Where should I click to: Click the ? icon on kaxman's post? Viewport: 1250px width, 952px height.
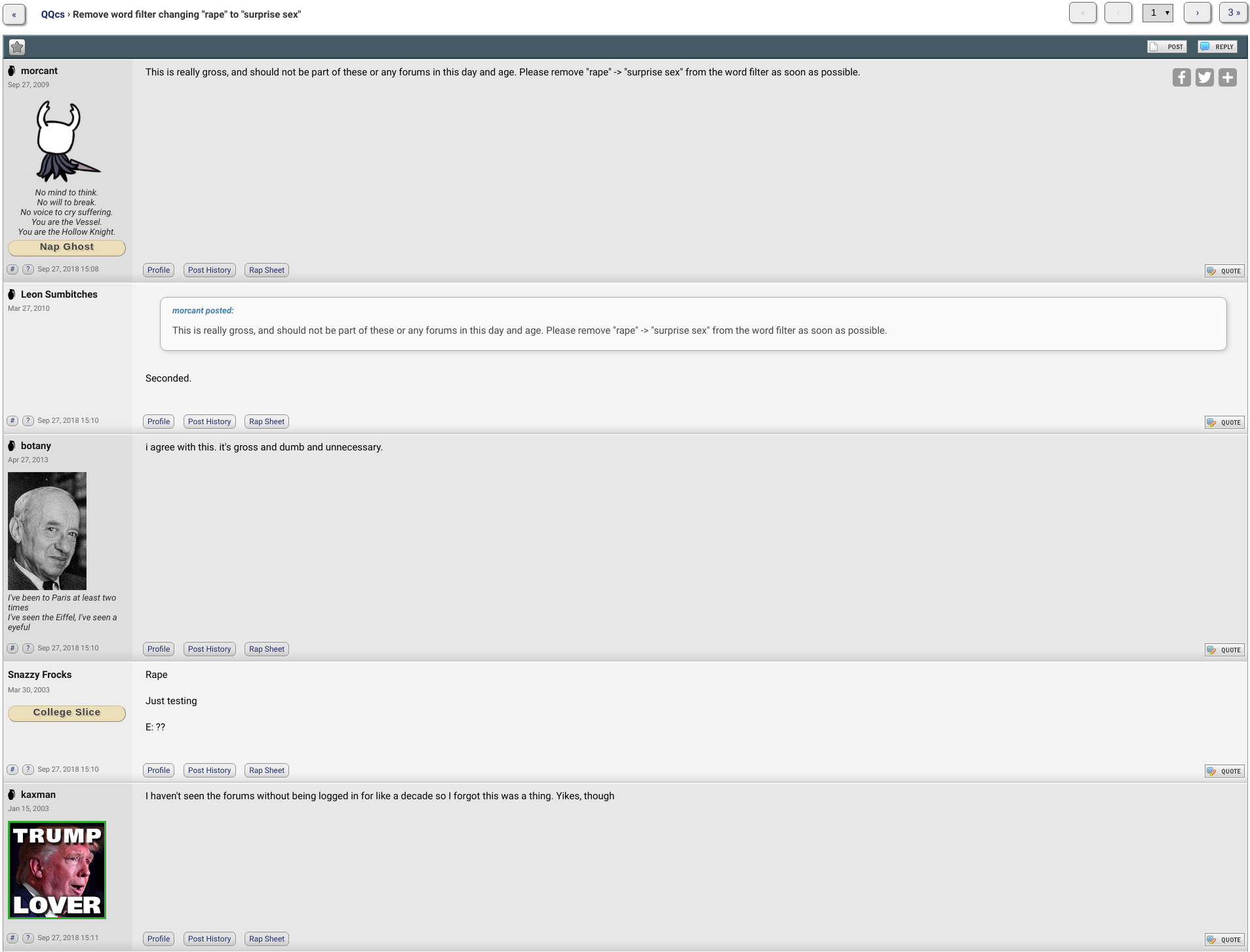click(x=28, y=938)
